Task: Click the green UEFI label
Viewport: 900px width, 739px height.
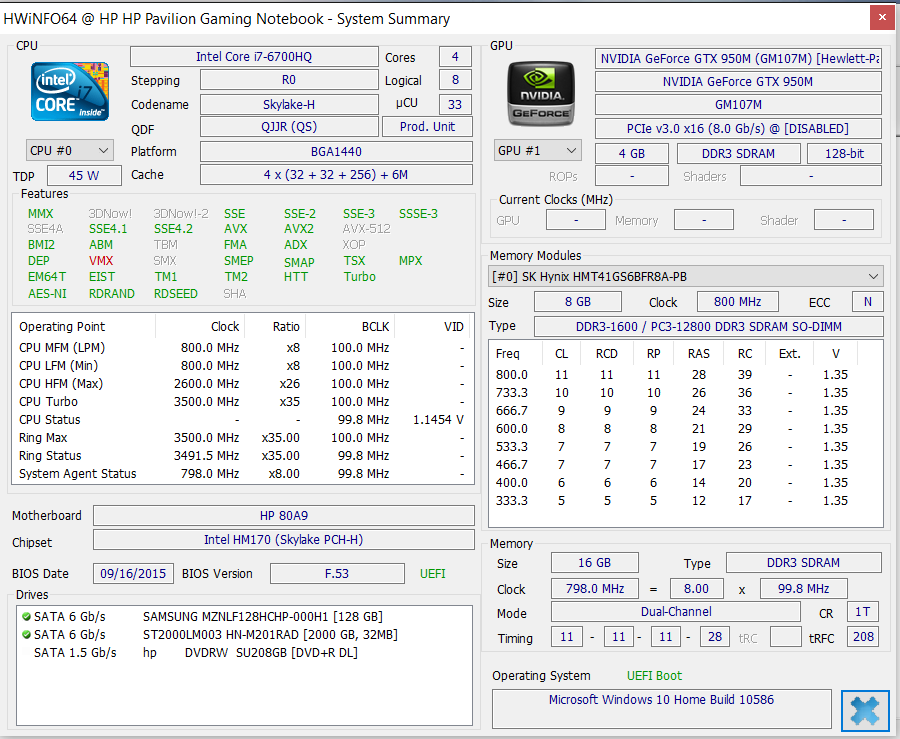Action: tap(432, 574)
